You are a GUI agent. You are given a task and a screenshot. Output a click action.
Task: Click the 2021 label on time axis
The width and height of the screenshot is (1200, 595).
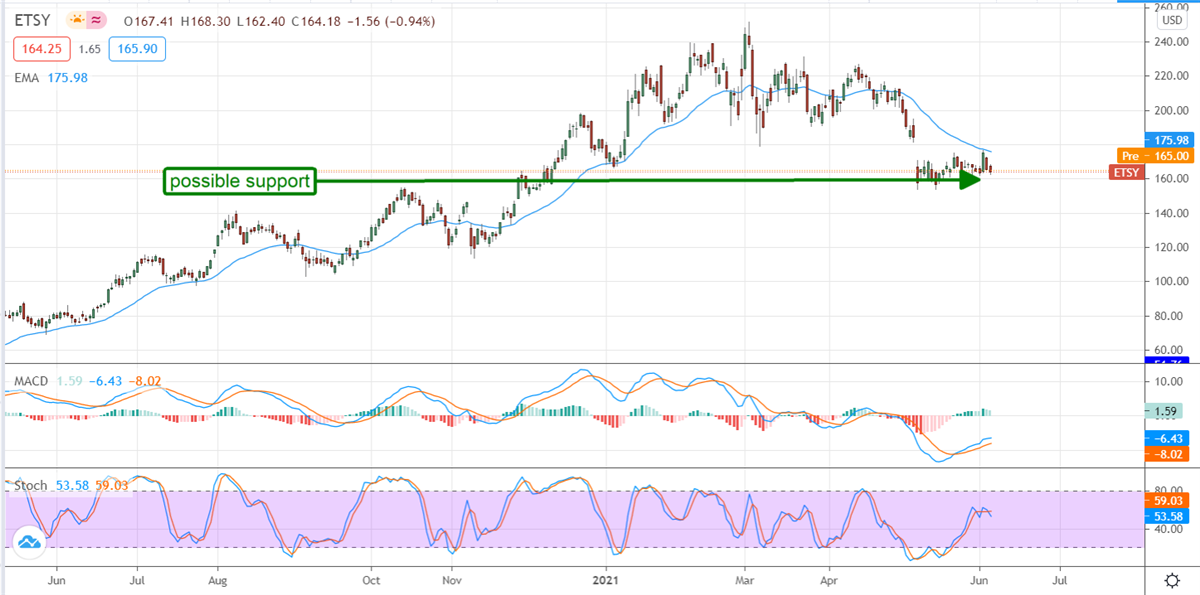pyautogui.click(x=606, y=578)
